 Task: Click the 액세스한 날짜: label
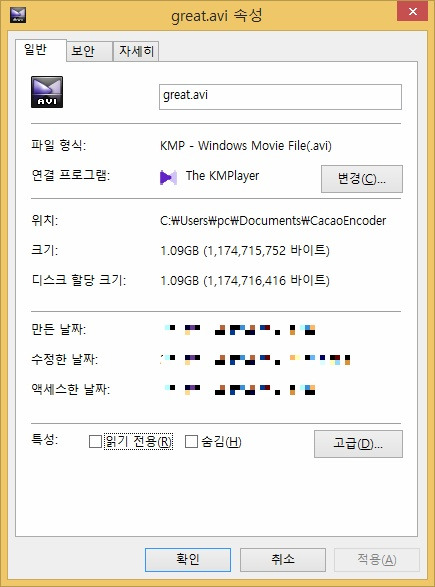coord(71,389)
